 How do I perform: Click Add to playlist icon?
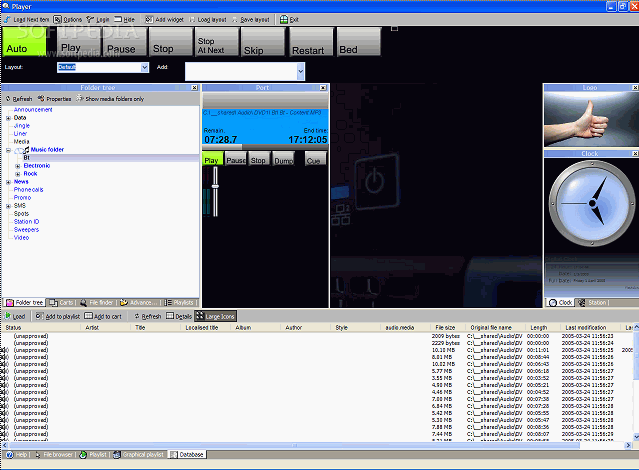[x=39, y=316]
